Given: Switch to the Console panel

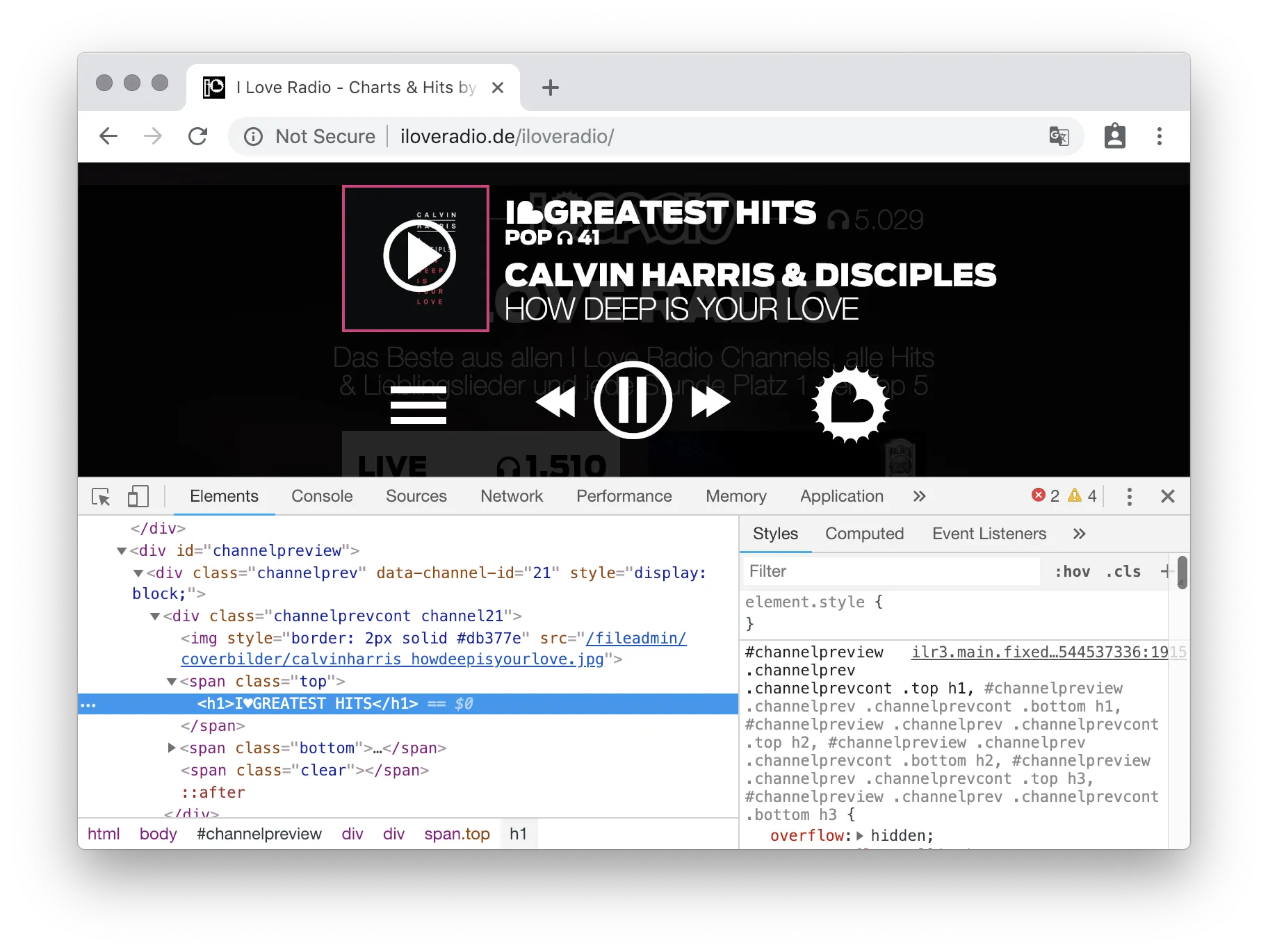Looking at the screenshot, I should (322, 496).
